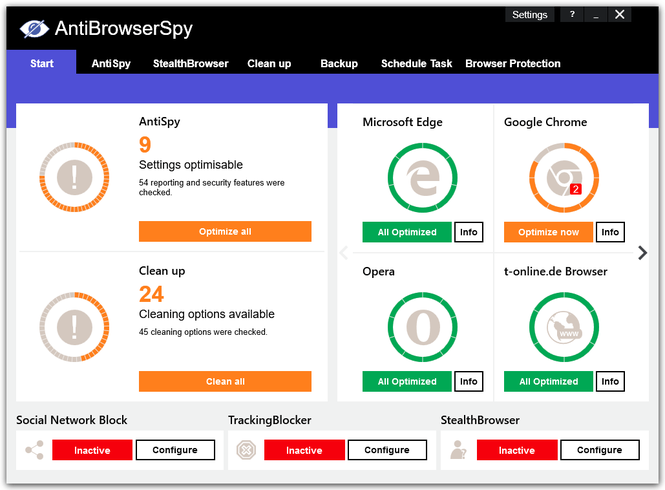
Task: Click the AntiSpy warning circle icon
Action: [x=74, y=177]
